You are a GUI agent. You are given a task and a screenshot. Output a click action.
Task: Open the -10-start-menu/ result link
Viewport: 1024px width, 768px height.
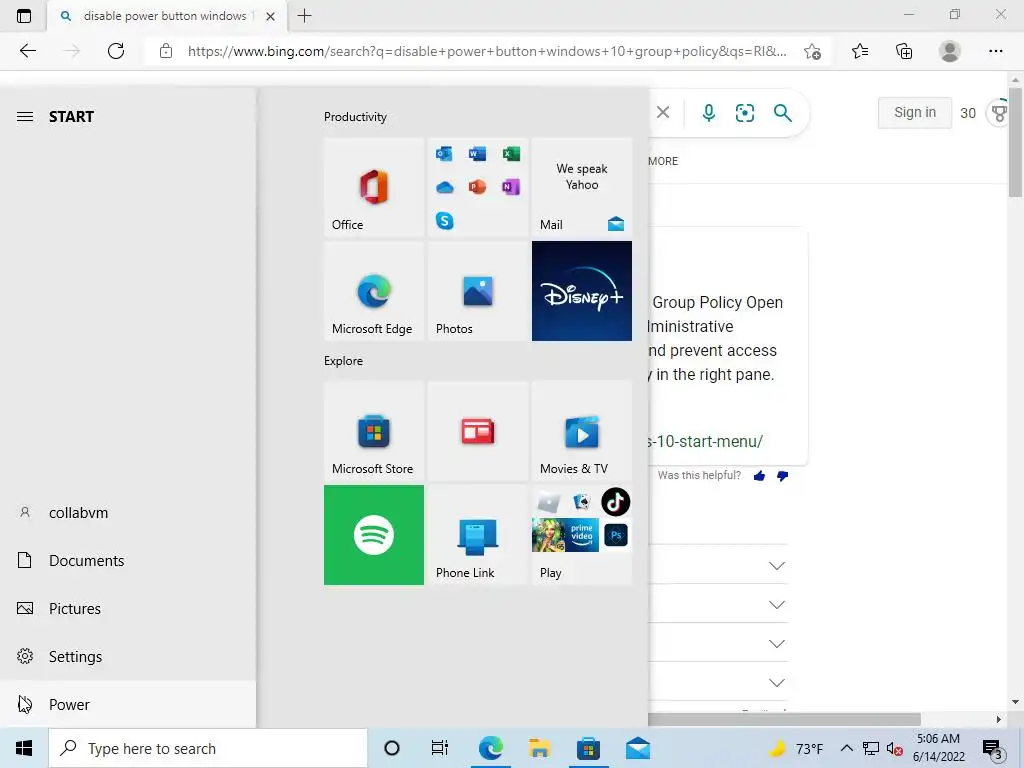point(705,441)
